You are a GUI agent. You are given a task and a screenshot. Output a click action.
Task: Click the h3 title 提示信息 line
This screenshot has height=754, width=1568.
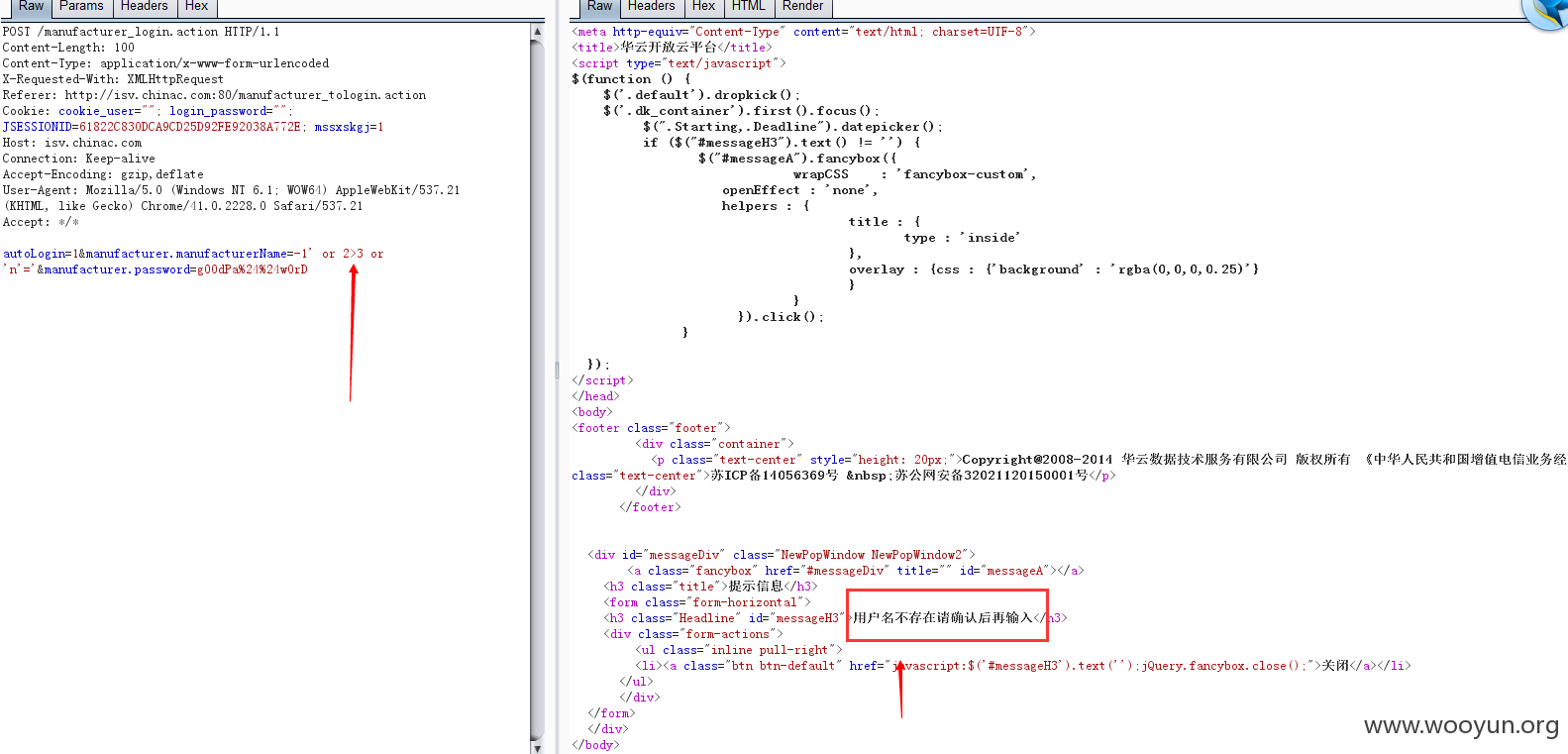click(x=710, y=587)
